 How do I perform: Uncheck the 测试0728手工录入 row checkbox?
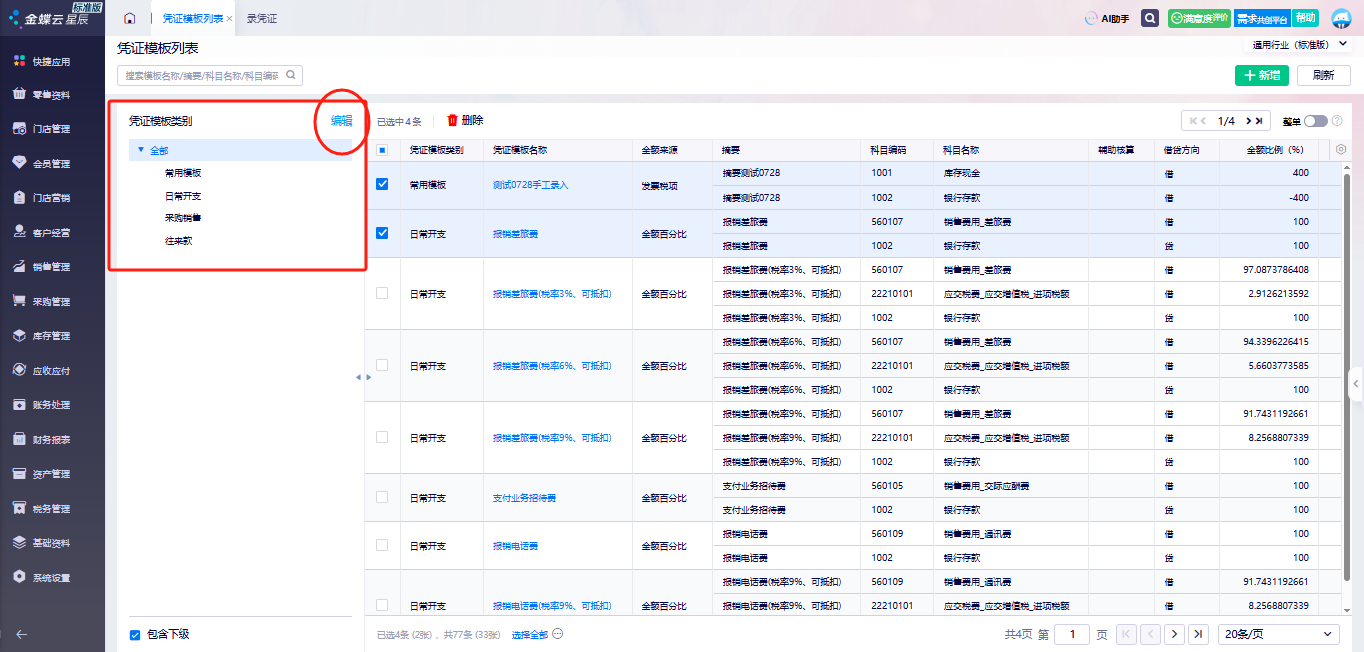pos(381,185)
